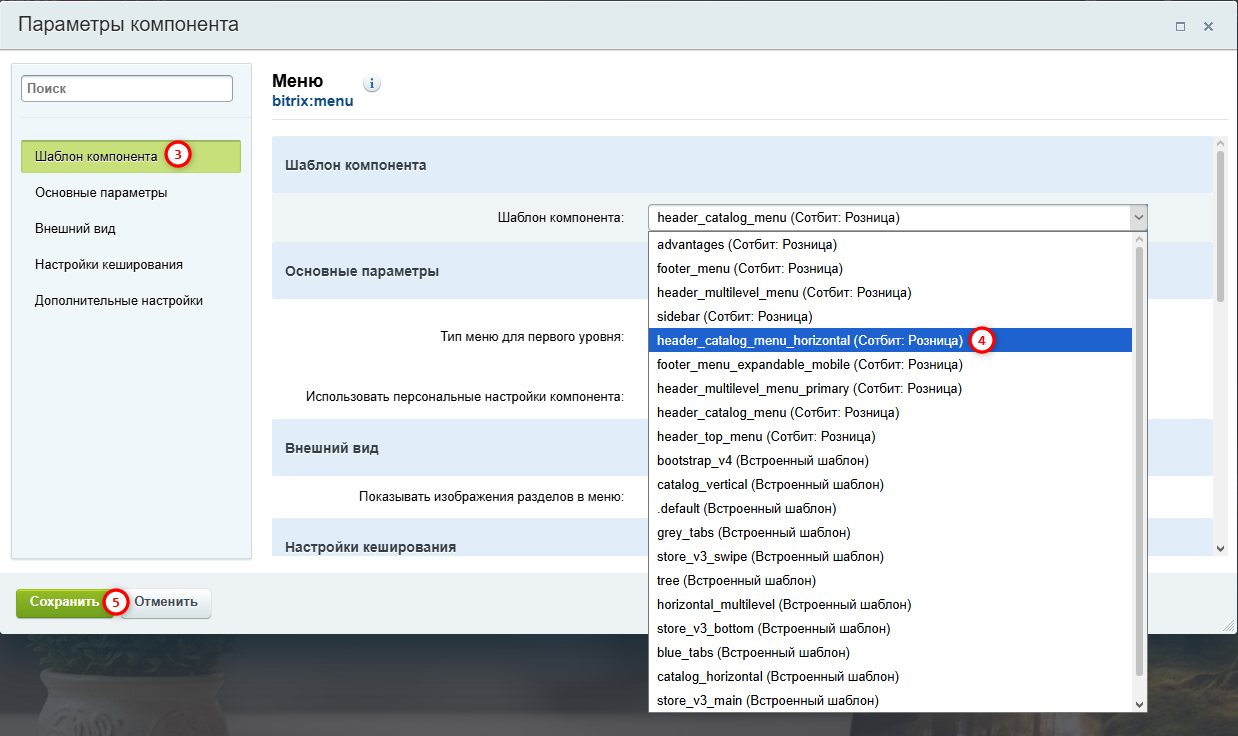Choose store_v3_main template option
This screenshot has width=1238, height=736.
coord(890,700)
